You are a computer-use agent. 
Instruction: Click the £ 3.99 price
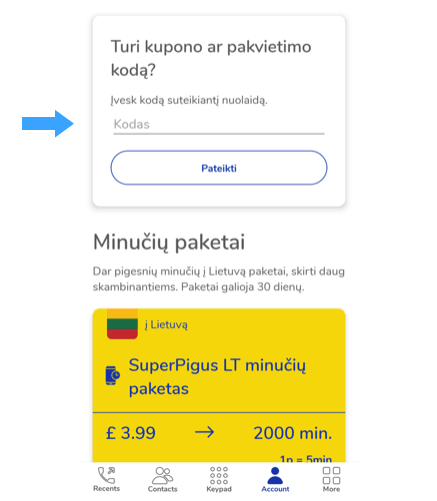(131, 433)
